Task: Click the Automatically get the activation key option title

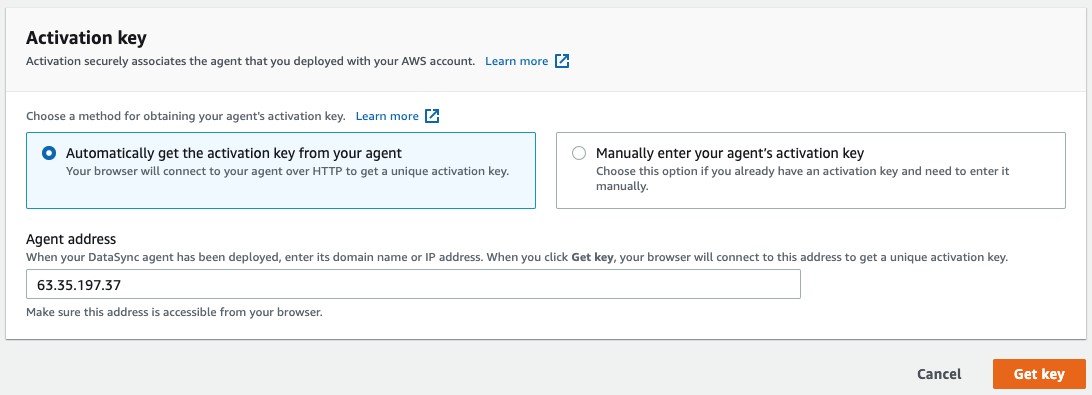Action: click(233, 153)
